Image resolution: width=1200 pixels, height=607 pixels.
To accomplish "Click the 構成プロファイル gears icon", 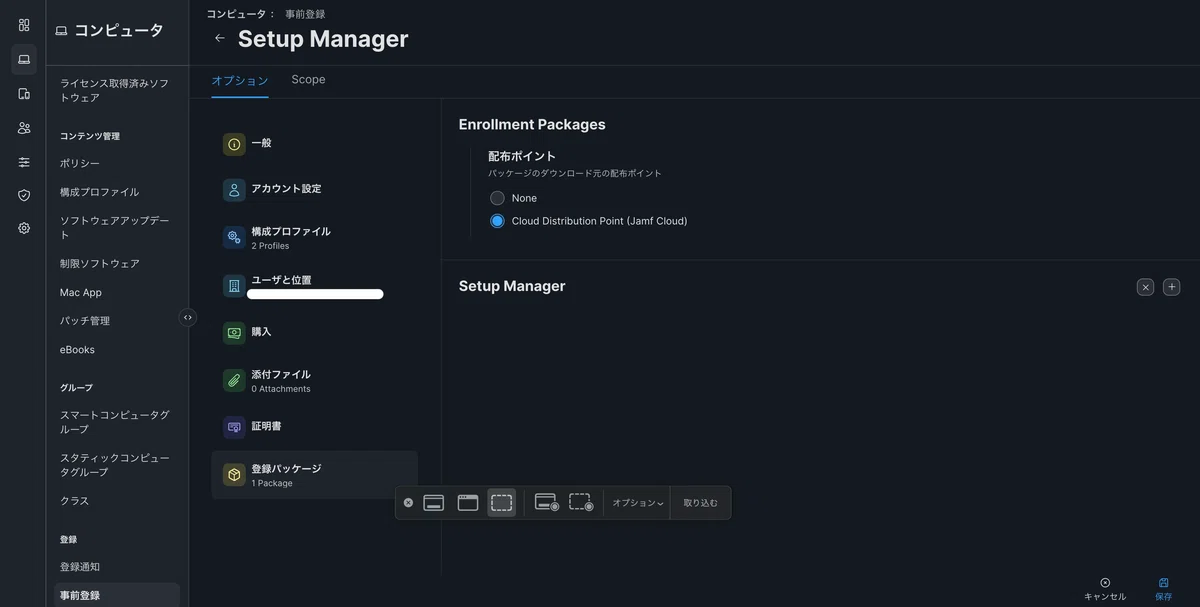I will coord(234,237).
